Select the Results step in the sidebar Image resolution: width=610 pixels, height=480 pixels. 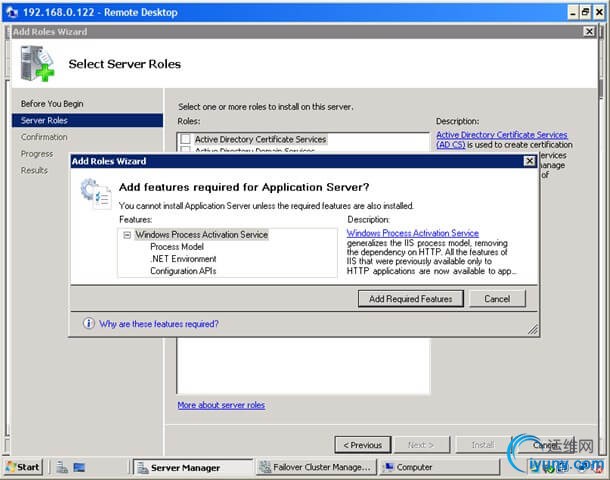34,170
